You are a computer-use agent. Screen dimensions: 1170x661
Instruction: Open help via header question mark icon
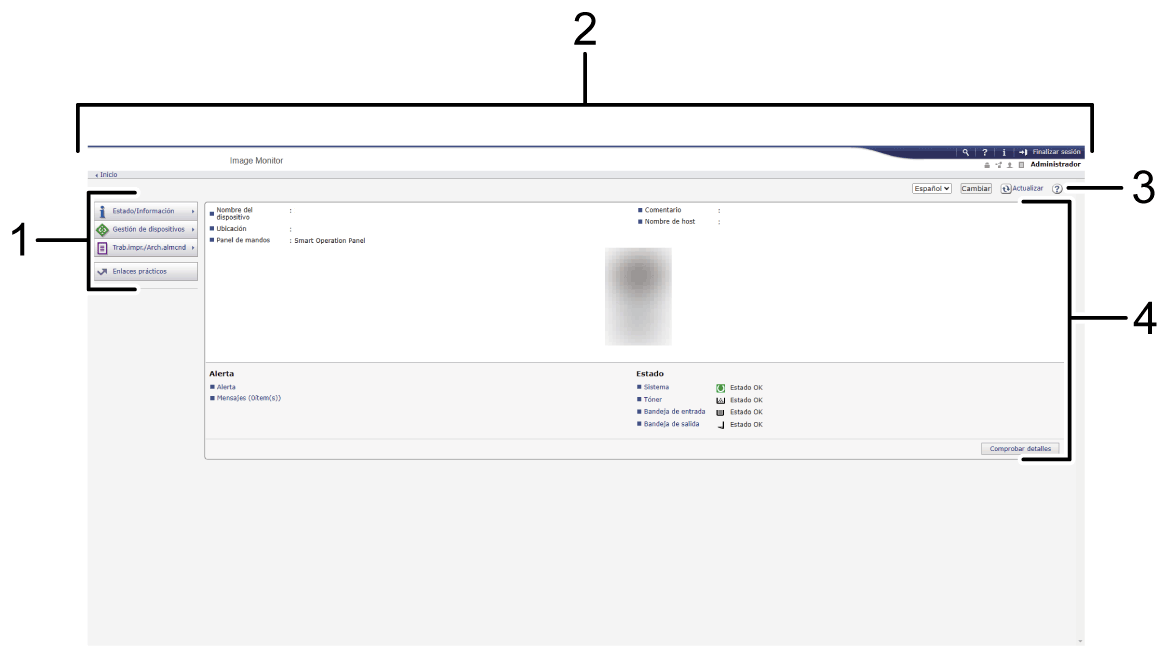(985, 152)
